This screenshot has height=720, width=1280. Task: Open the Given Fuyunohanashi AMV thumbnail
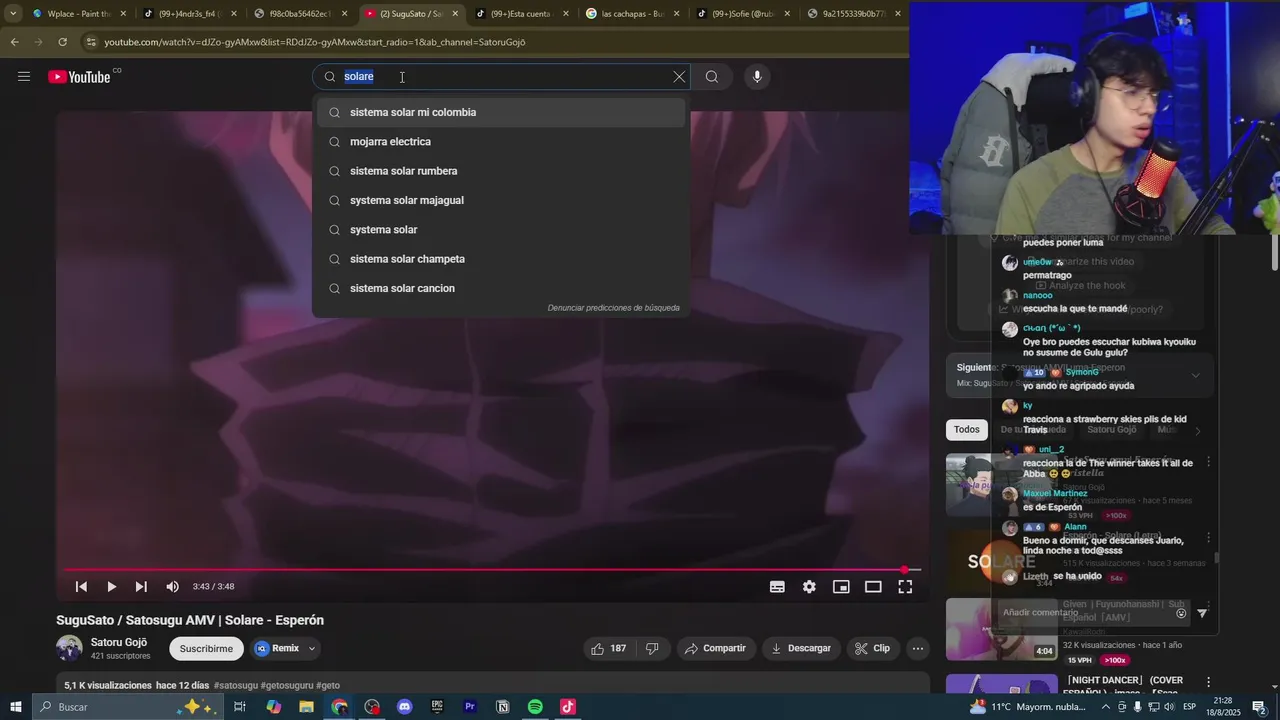(x=1001, y=629)
